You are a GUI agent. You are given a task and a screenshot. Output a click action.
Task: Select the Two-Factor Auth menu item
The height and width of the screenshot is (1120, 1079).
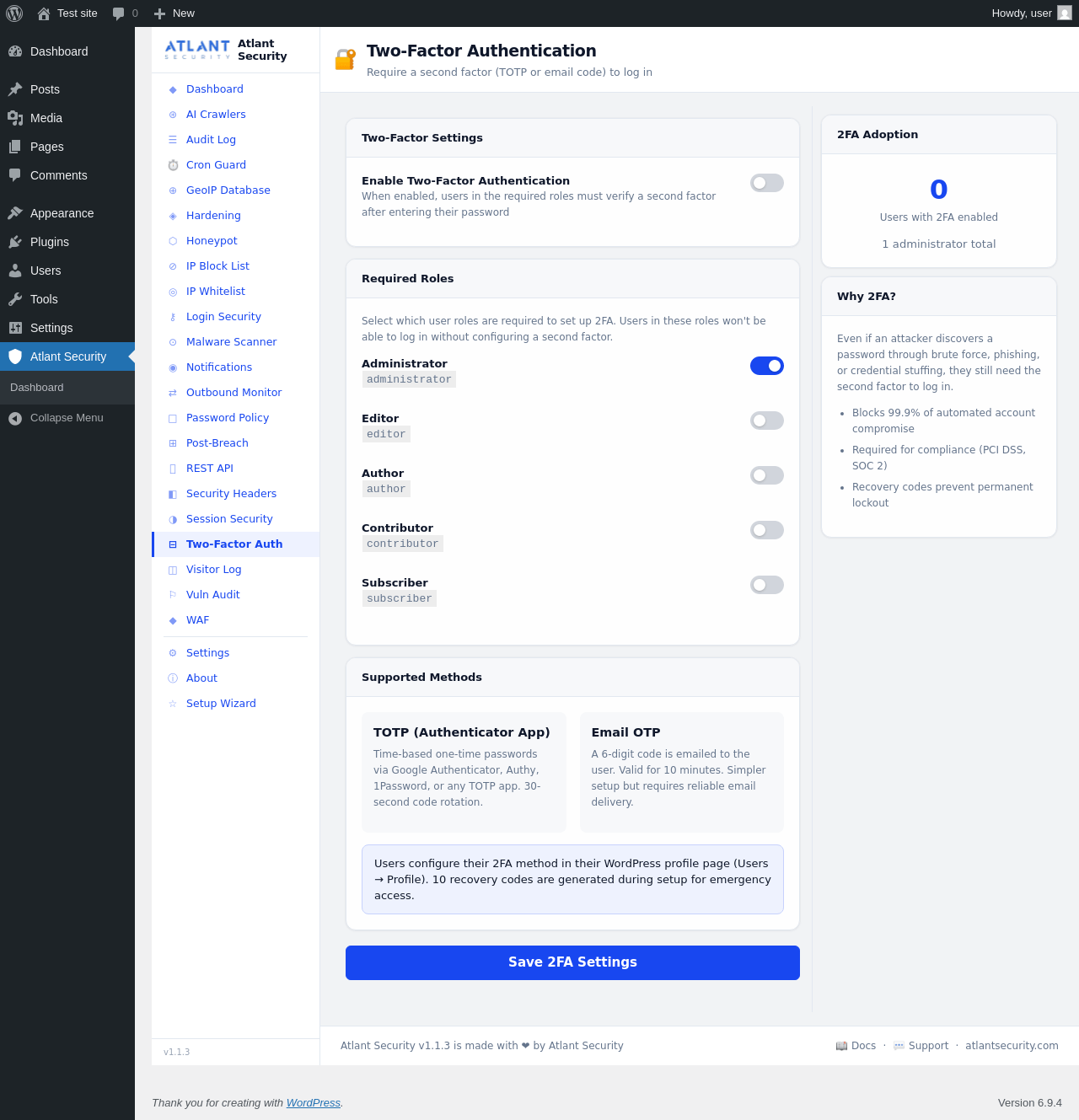[x=235, y=544]
